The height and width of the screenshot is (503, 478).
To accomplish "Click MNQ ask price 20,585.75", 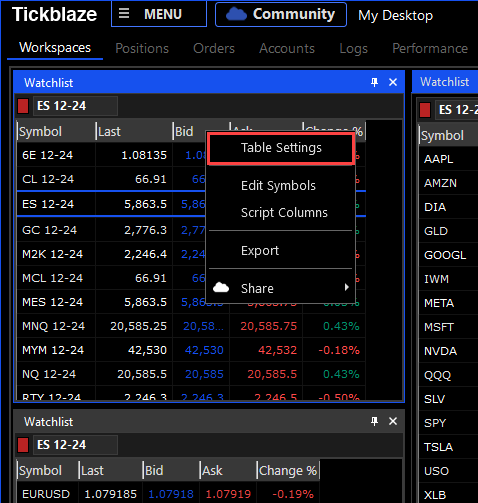I will click(x=268, y=326).
